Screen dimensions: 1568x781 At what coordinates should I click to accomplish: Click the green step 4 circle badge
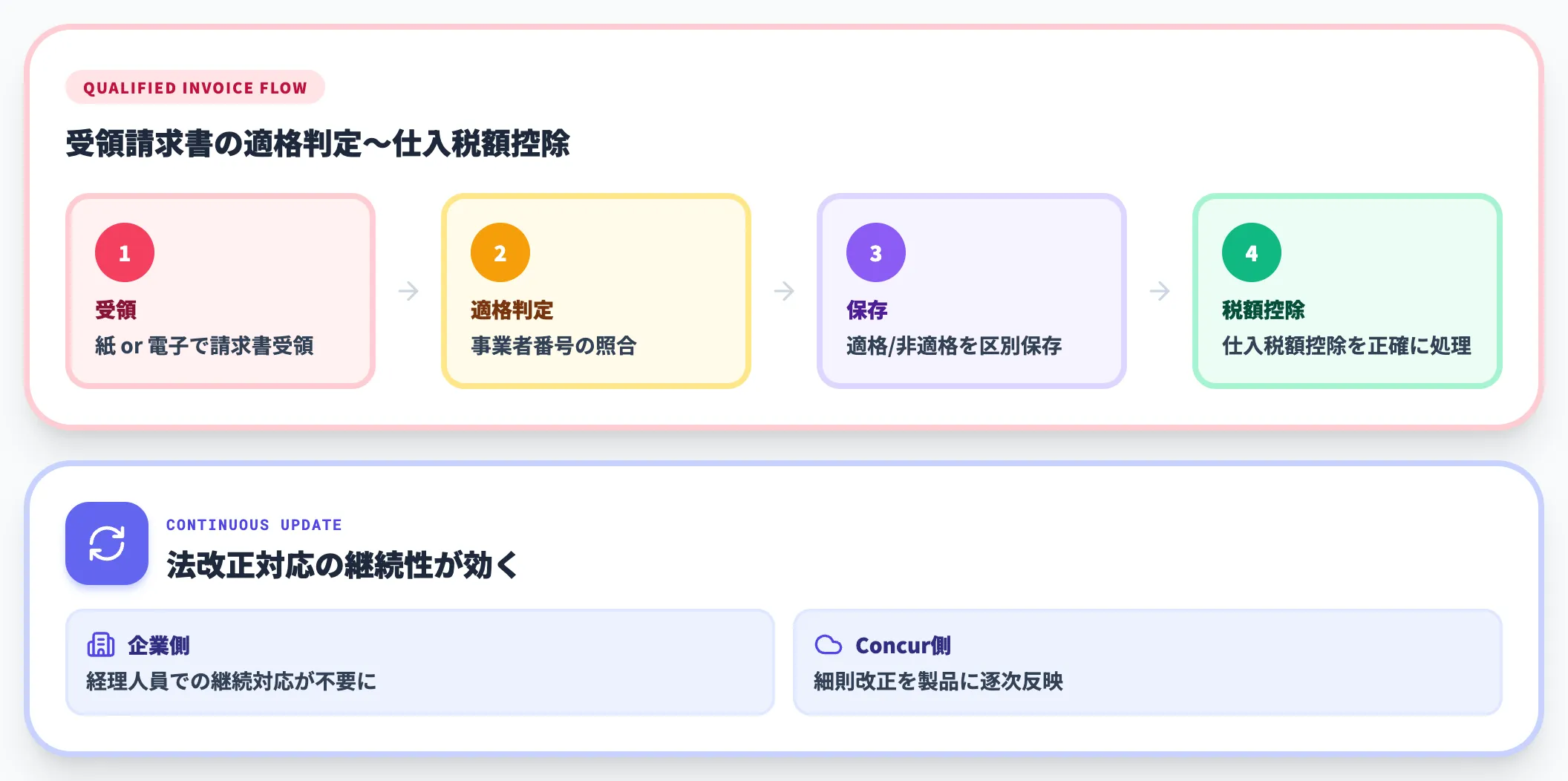tap(1252, 252)
